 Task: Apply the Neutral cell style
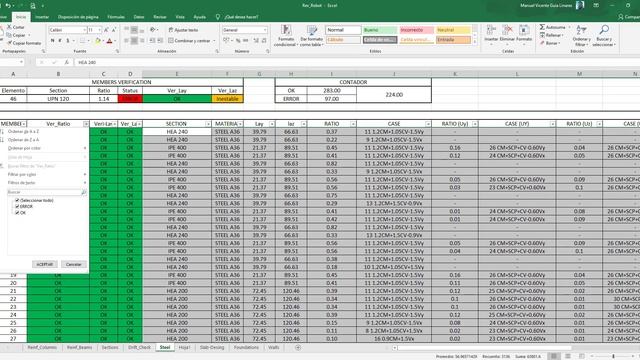point(453,30)
